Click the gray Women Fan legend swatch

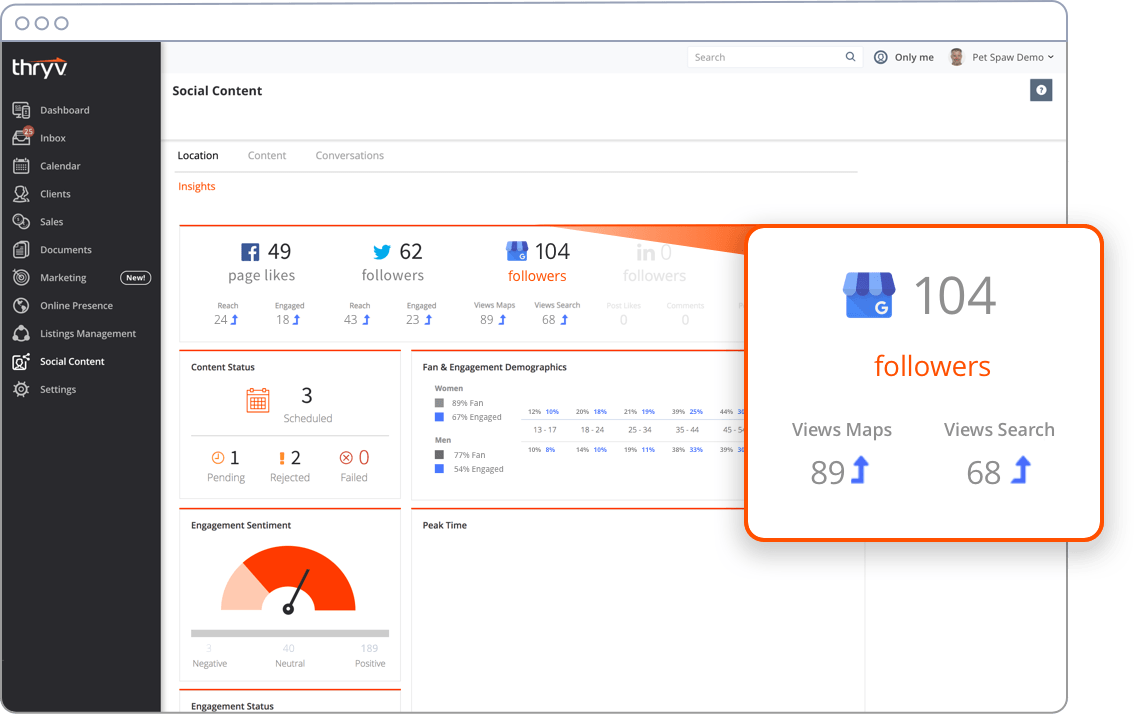(x=439, y=403)
